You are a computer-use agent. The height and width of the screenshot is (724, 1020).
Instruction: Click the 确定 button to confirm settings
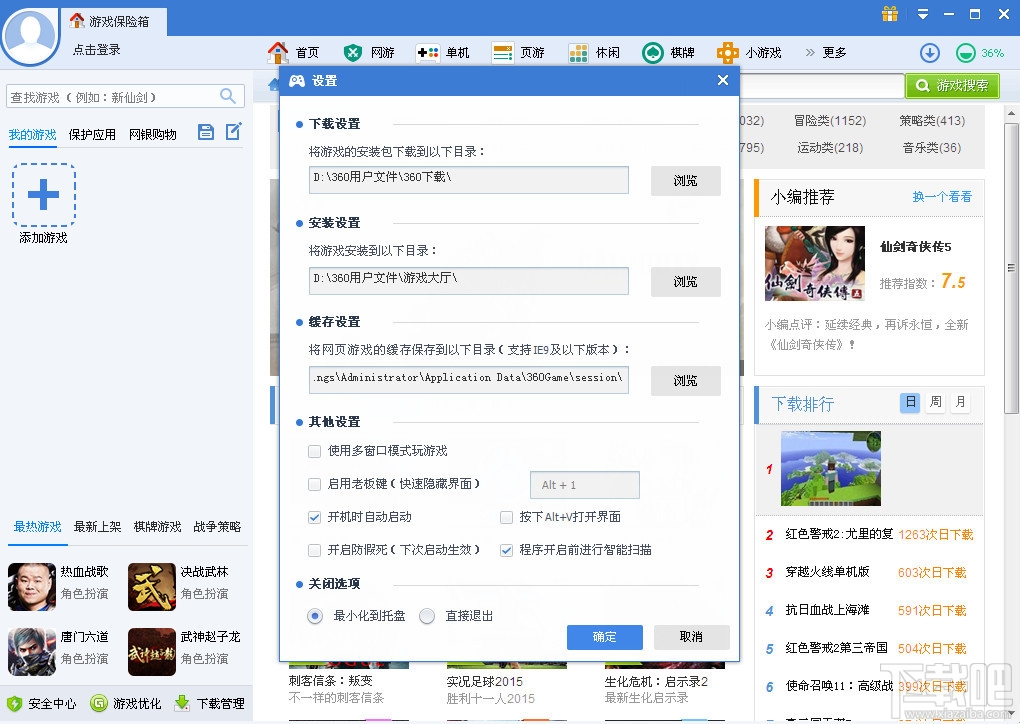[x=604, y=636]
